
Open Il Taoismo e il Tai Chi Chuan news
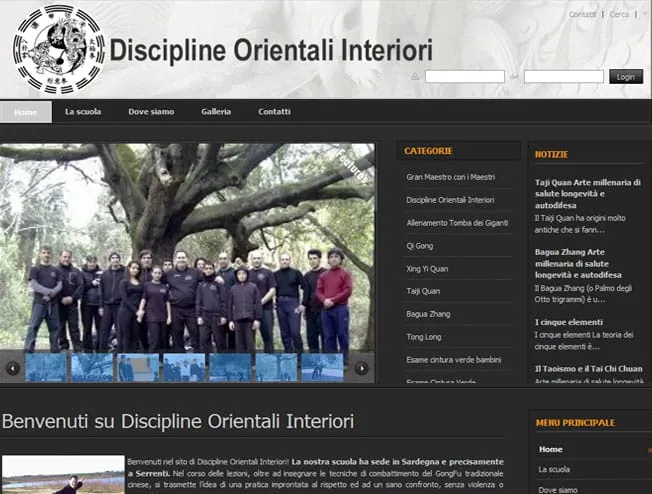point(588,369)
